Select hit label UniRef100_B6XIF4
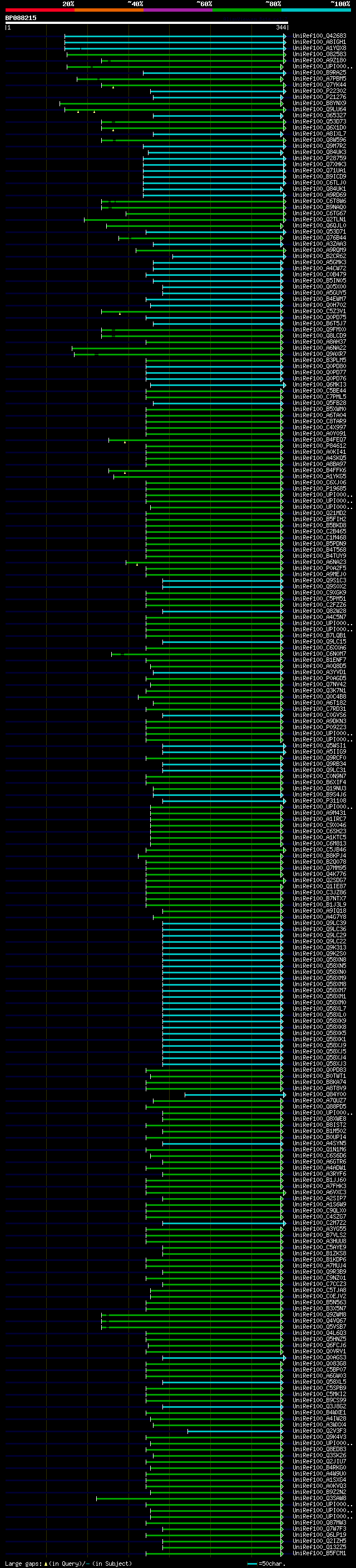This screenshot has width=356, height=1568. (x=319, y=781)
